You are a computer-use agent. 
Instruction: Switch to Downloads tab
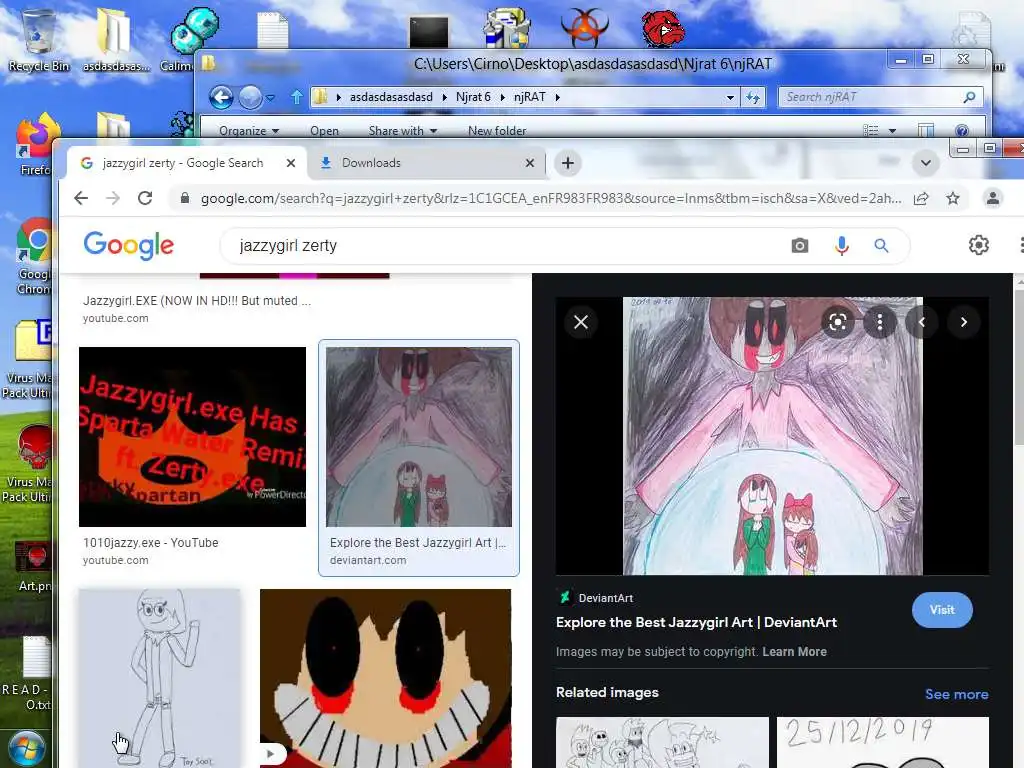pyautogui.click(x=424, y=163)
